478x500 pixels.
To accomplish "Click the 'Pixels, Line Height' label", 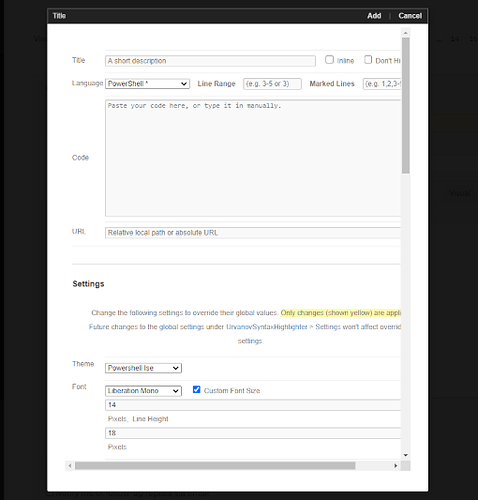I will [x=138, y=419].
